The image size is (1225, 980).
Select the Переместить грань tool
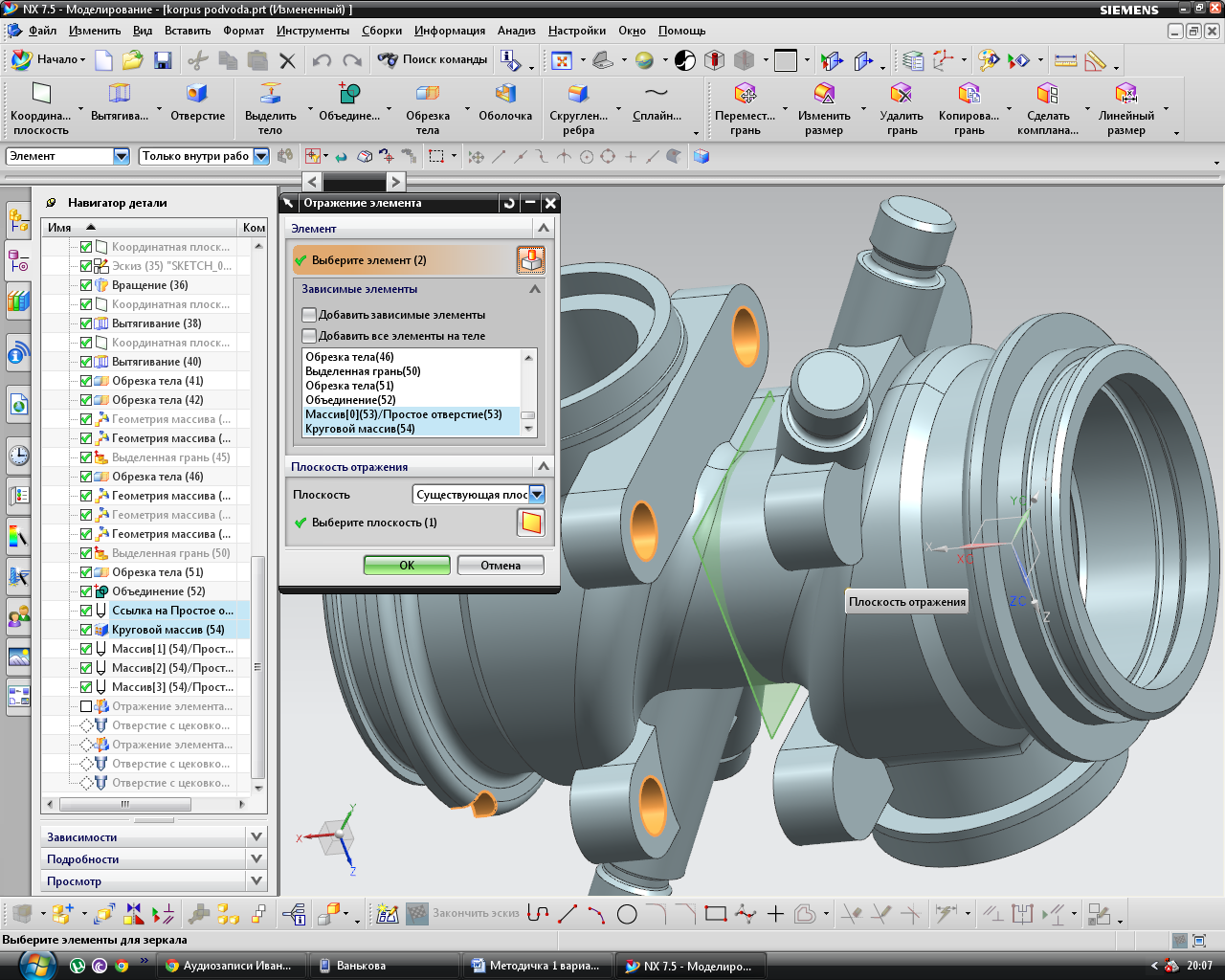pyautogui.click(x=746, y=109)
